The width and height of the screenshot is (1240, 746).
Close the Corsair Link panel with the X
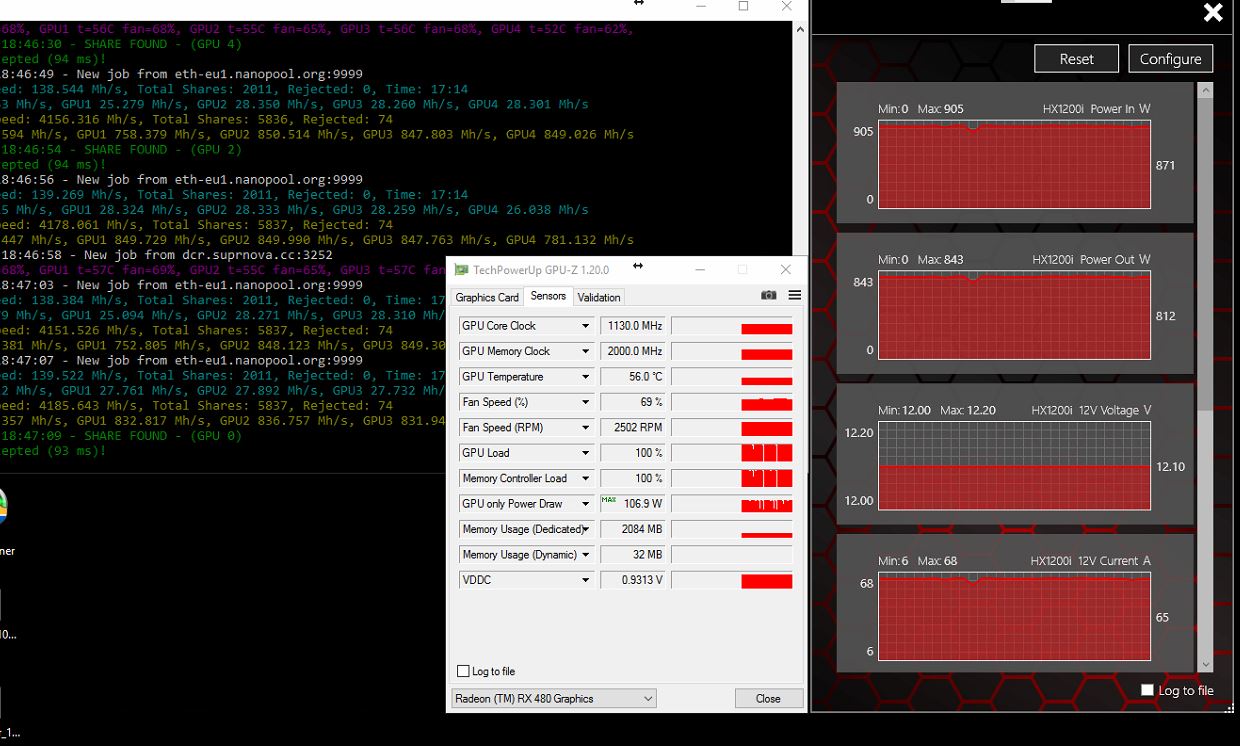pos(1213,13)
